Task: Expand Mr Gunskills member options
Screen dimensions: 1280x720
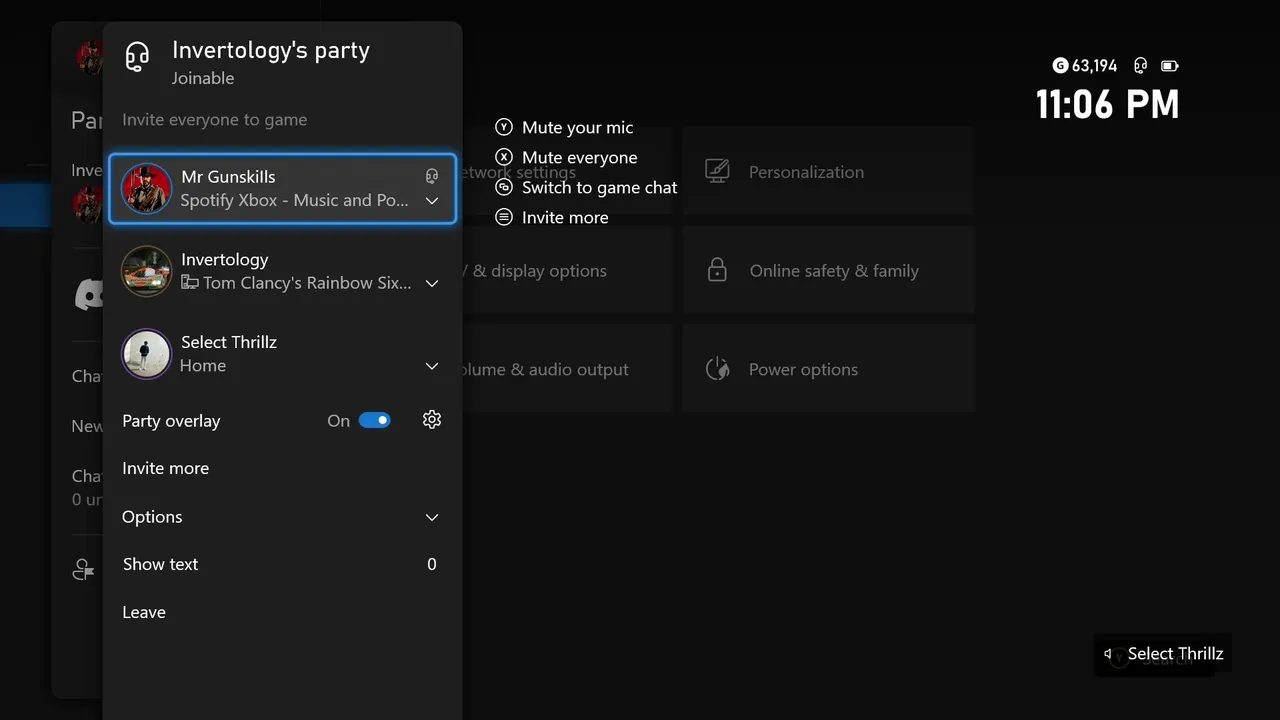Action: pyautogui.click(x=432, y=201)
